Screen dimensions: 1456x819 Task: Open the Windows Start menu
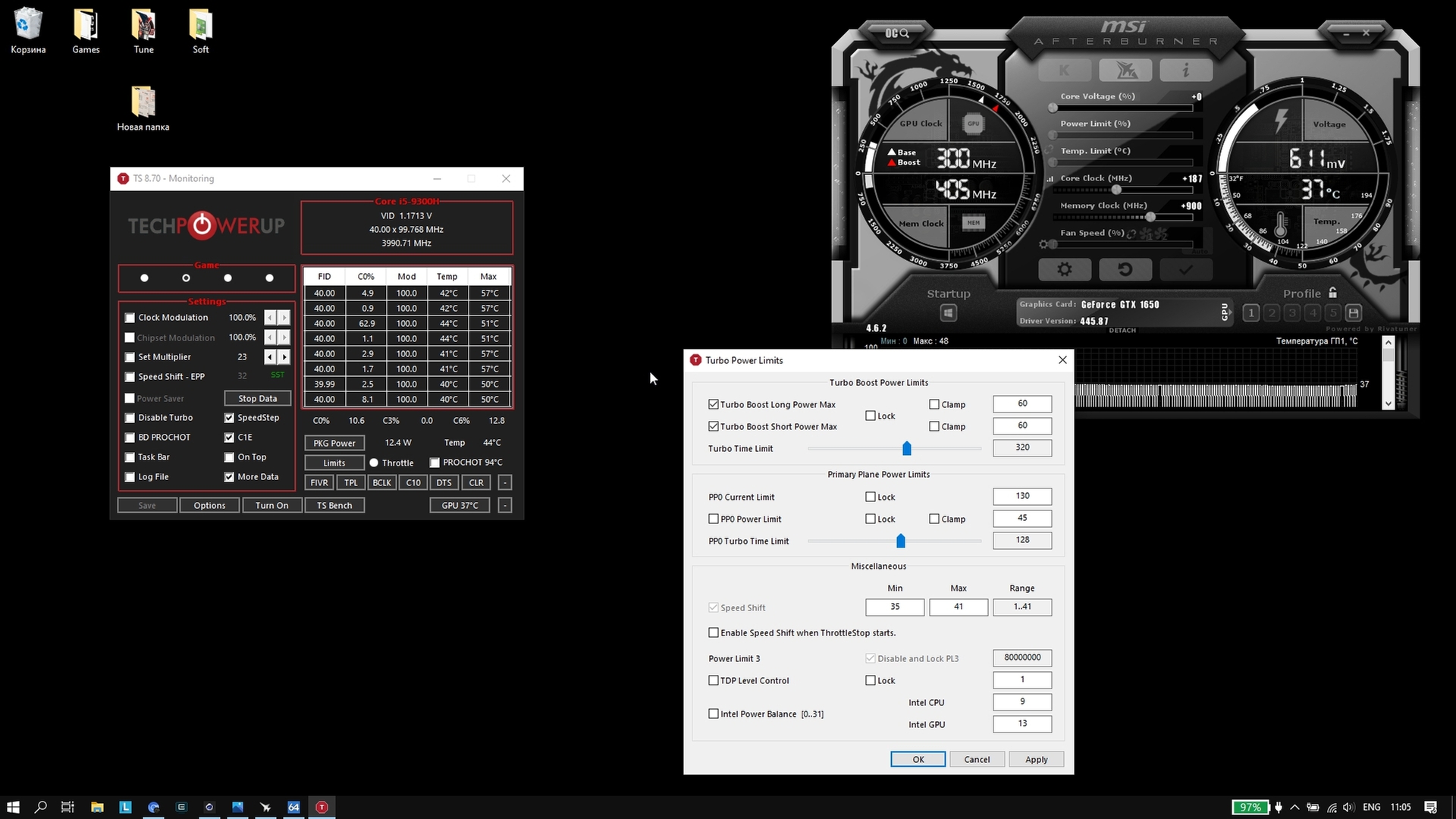click(x=13, y=807)
